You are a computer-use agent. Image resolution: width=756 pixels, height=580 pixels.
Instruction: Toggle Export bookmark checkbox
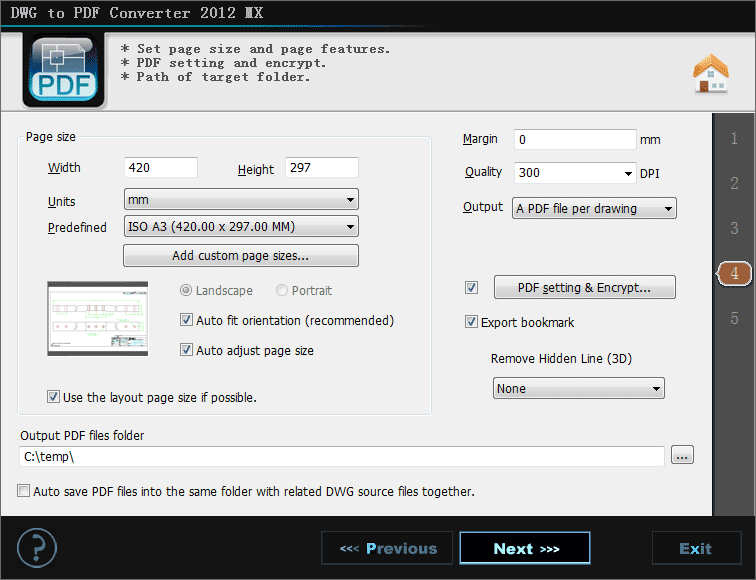tap(471, 322)
